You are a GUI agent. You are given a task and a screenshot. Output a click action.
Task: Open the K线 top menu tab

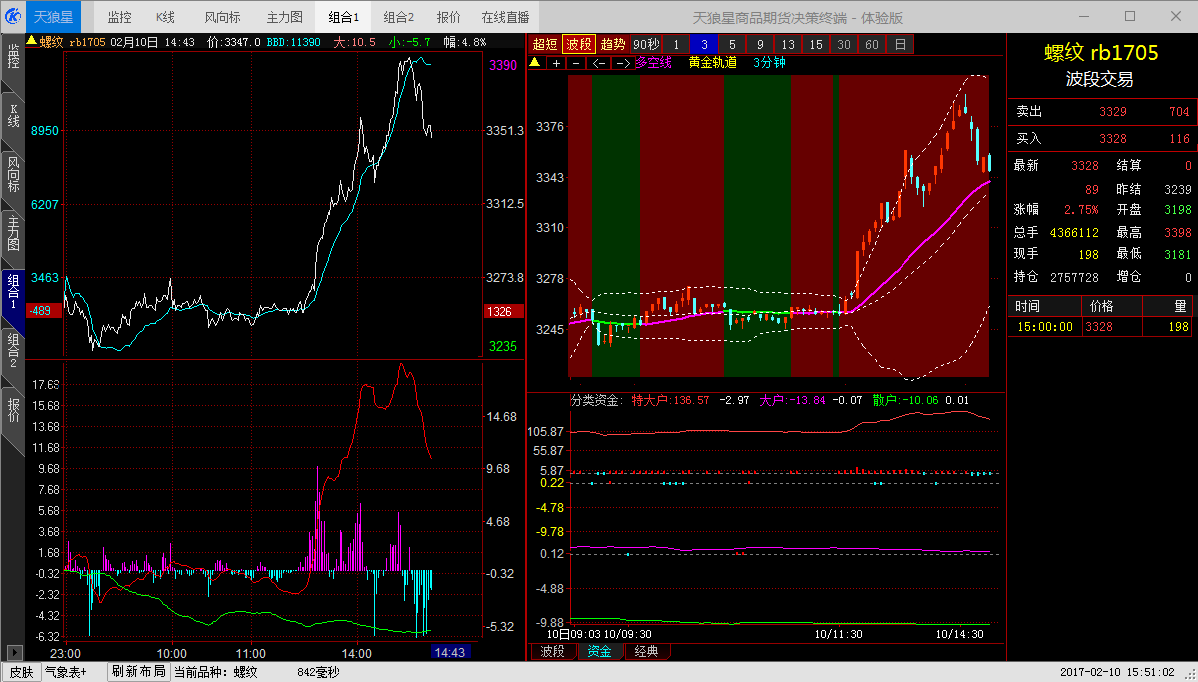tap(165, 17)
